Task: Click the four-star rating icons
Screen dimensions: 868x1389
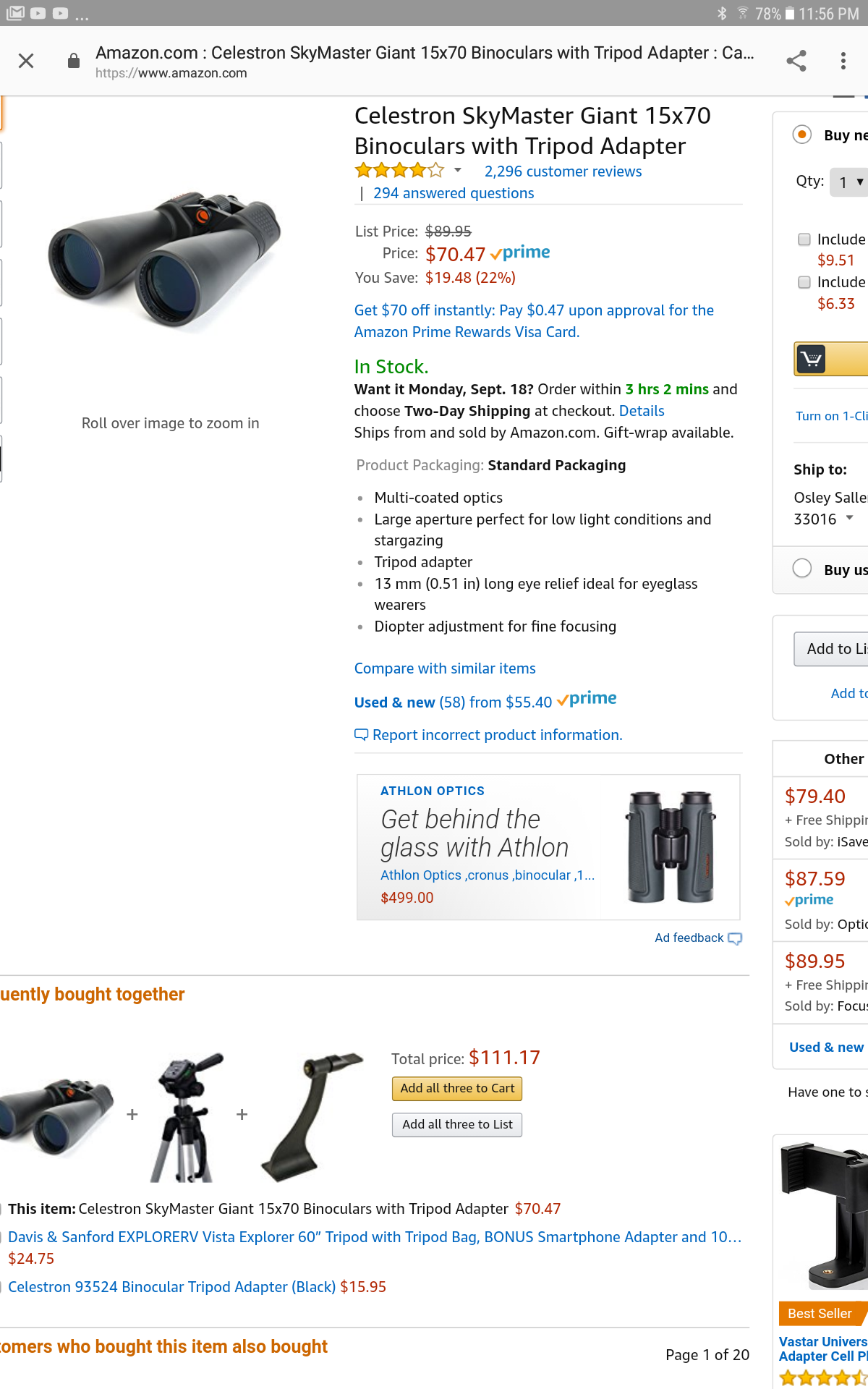Action: pyautogui.click(x=399, y=171)
